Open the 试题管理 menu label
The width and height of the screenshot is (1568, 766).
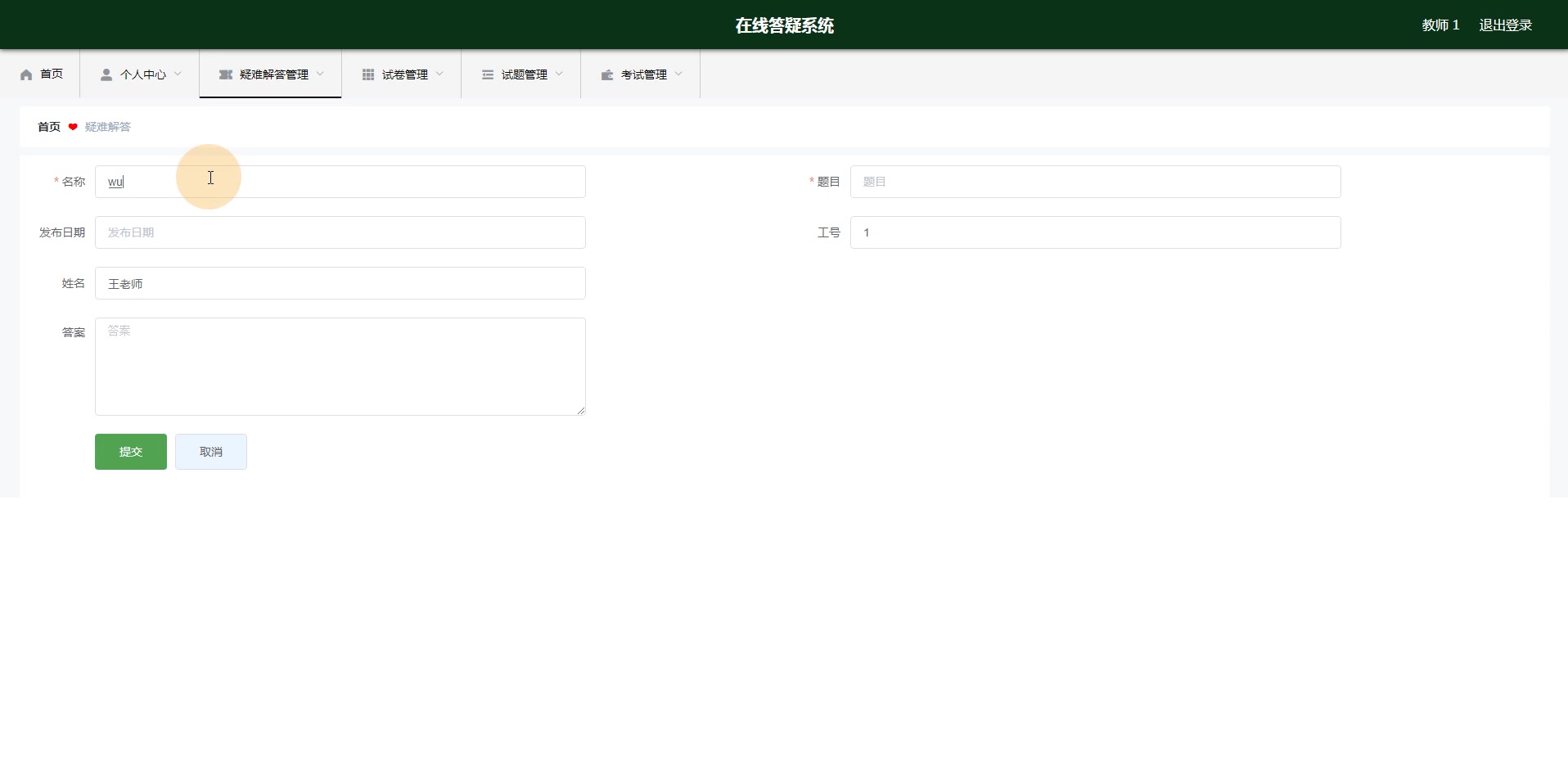click(x=525, y=74)
